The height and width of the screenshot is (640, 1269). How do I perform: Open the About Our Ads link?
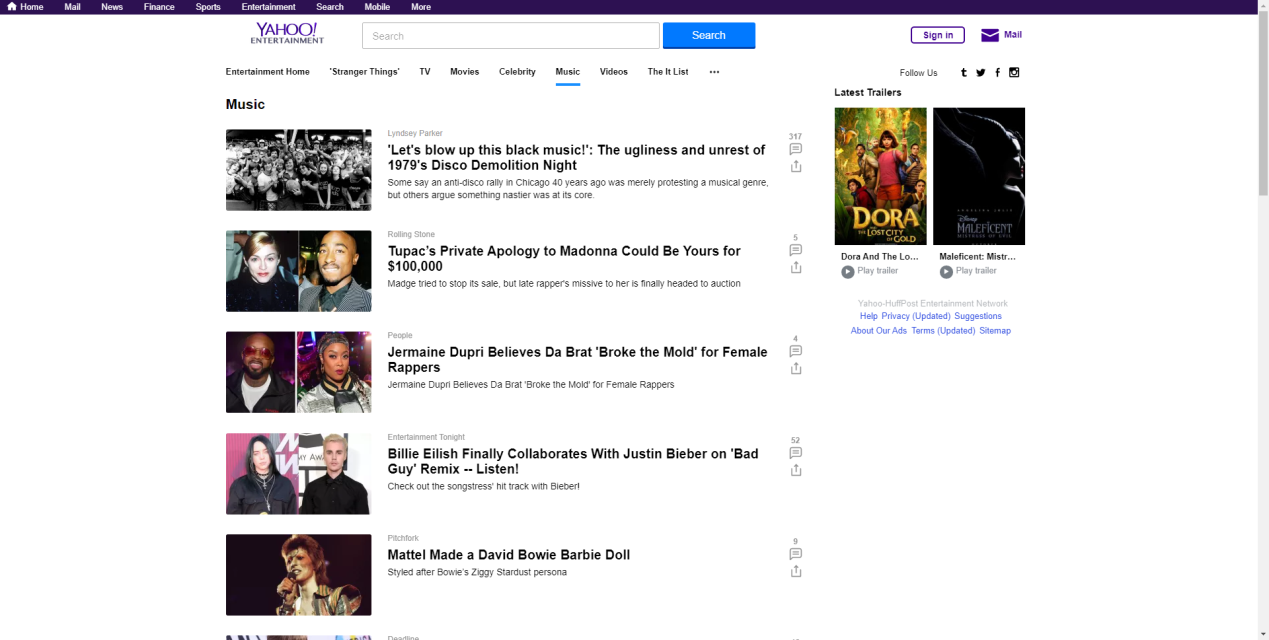[x=879, y=330]
